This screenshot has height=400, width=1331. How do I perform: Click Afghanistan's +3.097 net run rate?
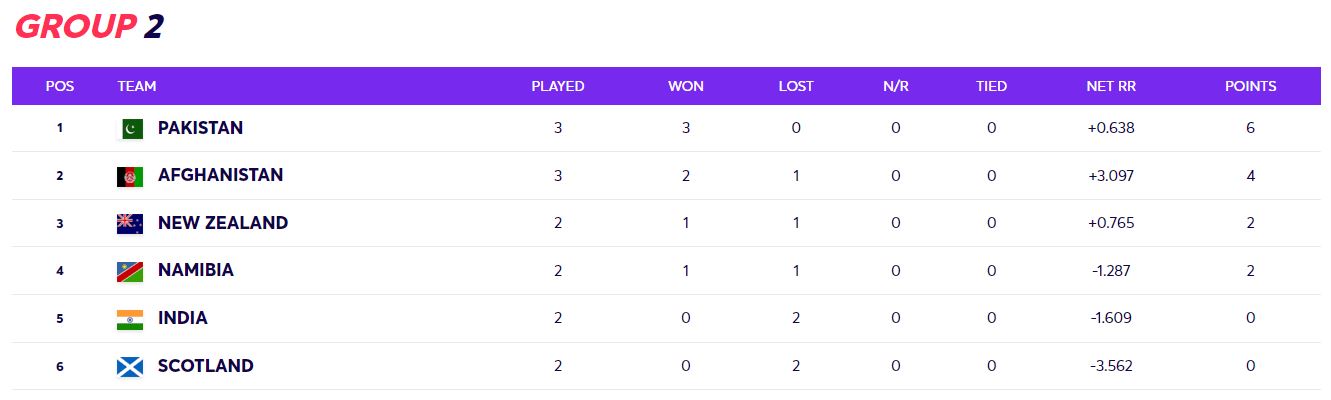click(x=1111, y=176)
